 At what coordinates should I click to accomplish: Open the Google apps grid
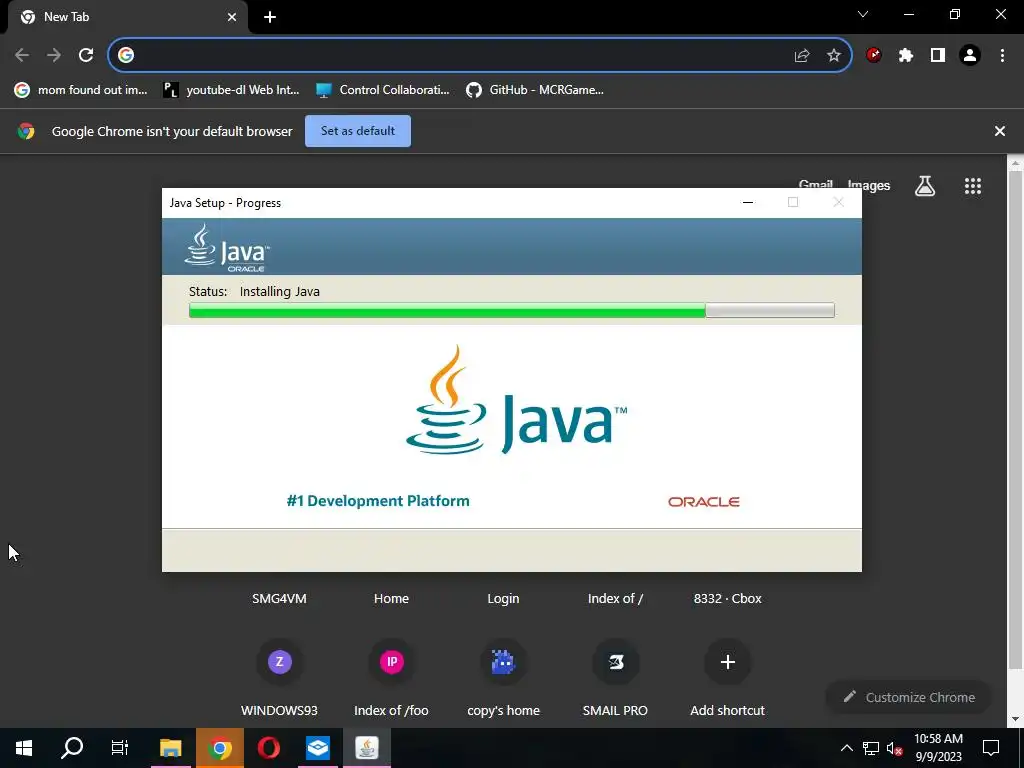click(x=973, y=186)
